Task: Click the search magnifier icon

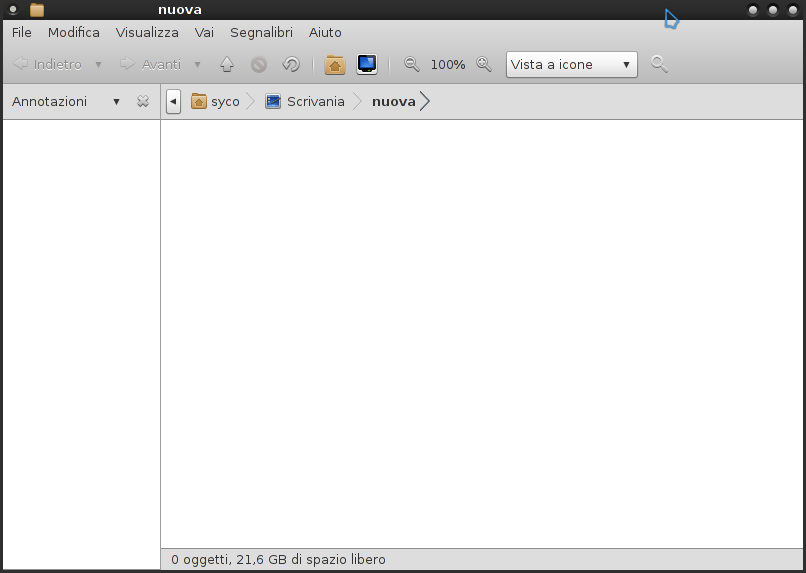Action: (x=659, y=64)
